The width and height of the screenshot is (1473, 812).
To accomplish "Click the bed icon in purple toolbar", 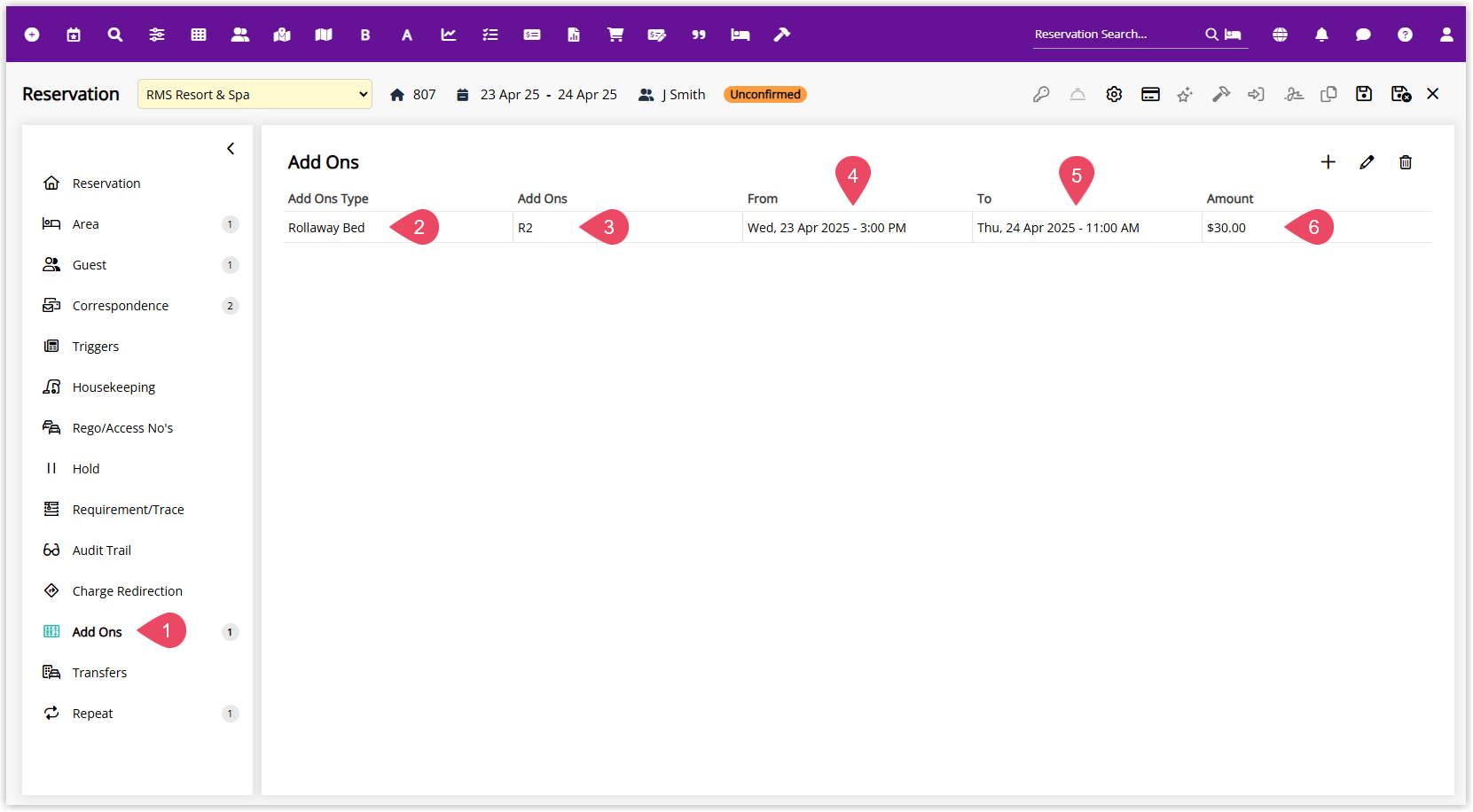I will pyautogui.click(x=740, y=35).
